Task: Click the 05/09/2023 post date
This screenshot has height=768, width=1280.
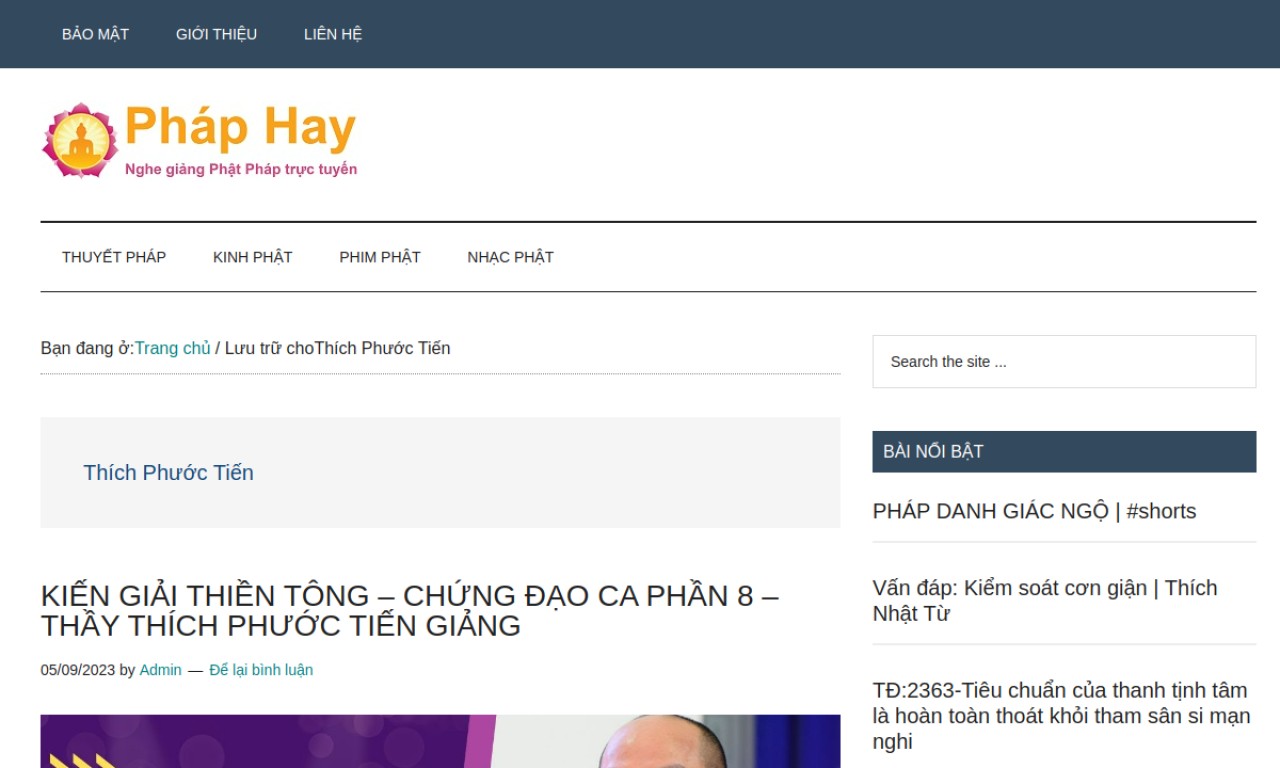Action: [x=78, y=670]
